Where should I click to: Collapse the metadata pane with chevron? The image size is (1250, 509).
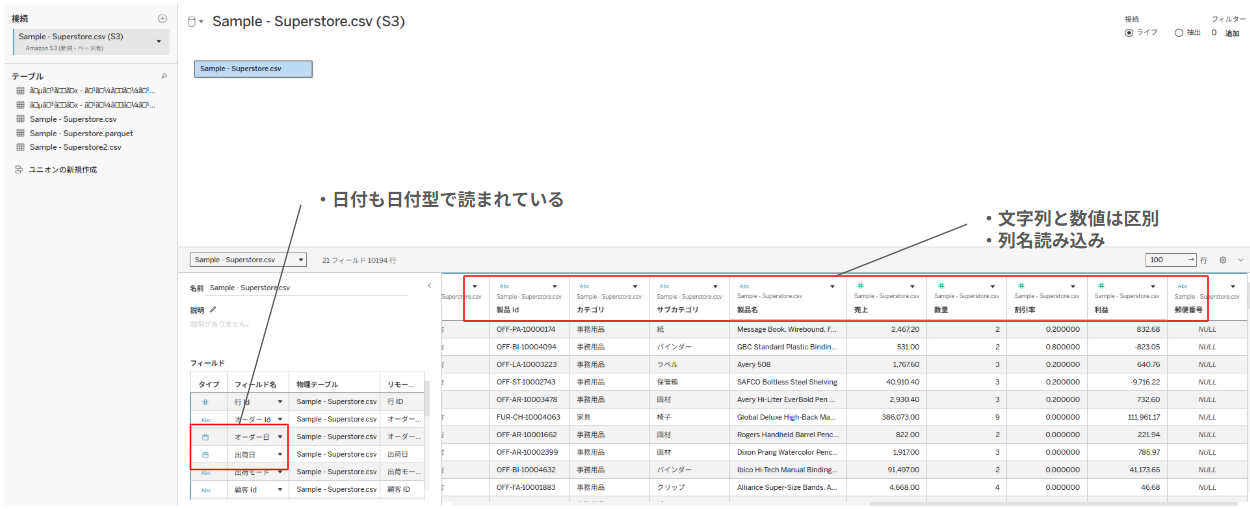[x=429, y=286]
